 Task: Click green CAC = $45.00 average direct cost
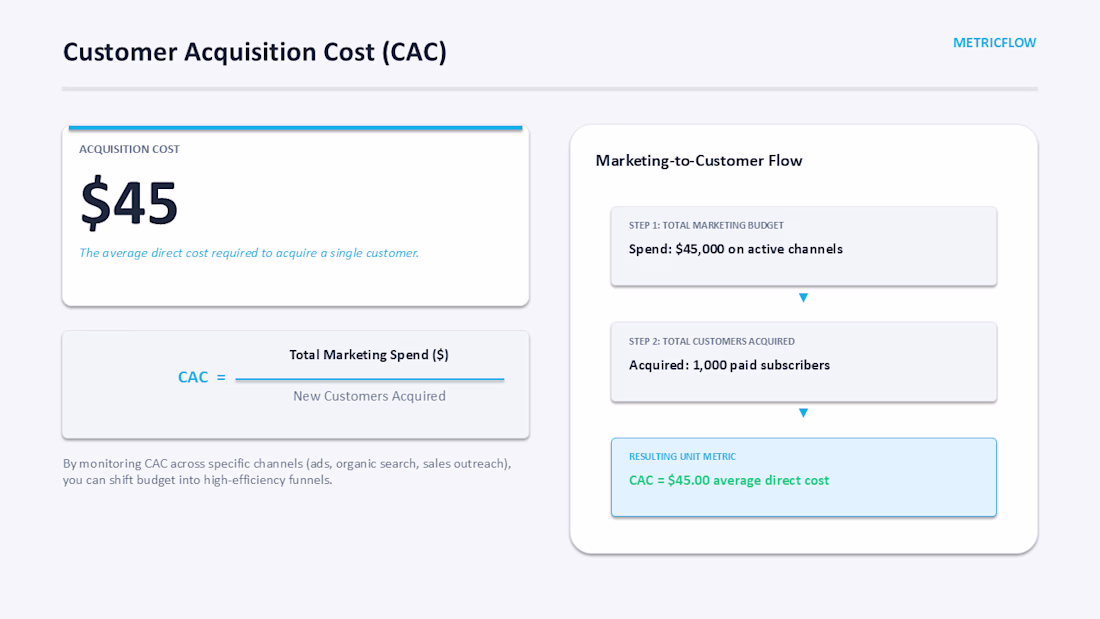coord(729,480)
